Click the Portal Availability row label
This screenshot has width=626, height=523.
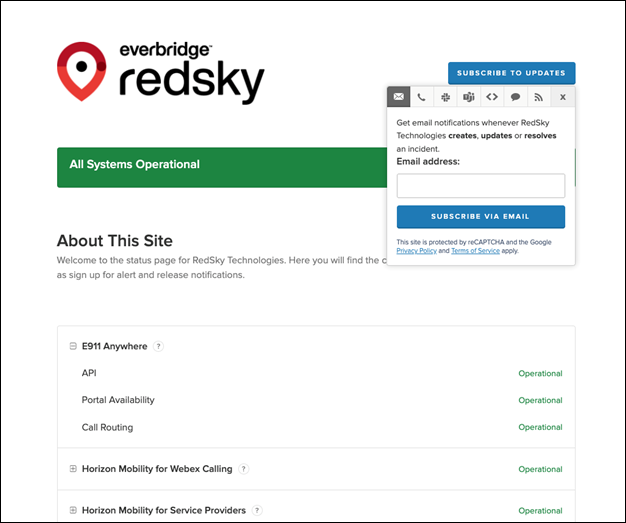pyautogui.click(x=118, y=400)
